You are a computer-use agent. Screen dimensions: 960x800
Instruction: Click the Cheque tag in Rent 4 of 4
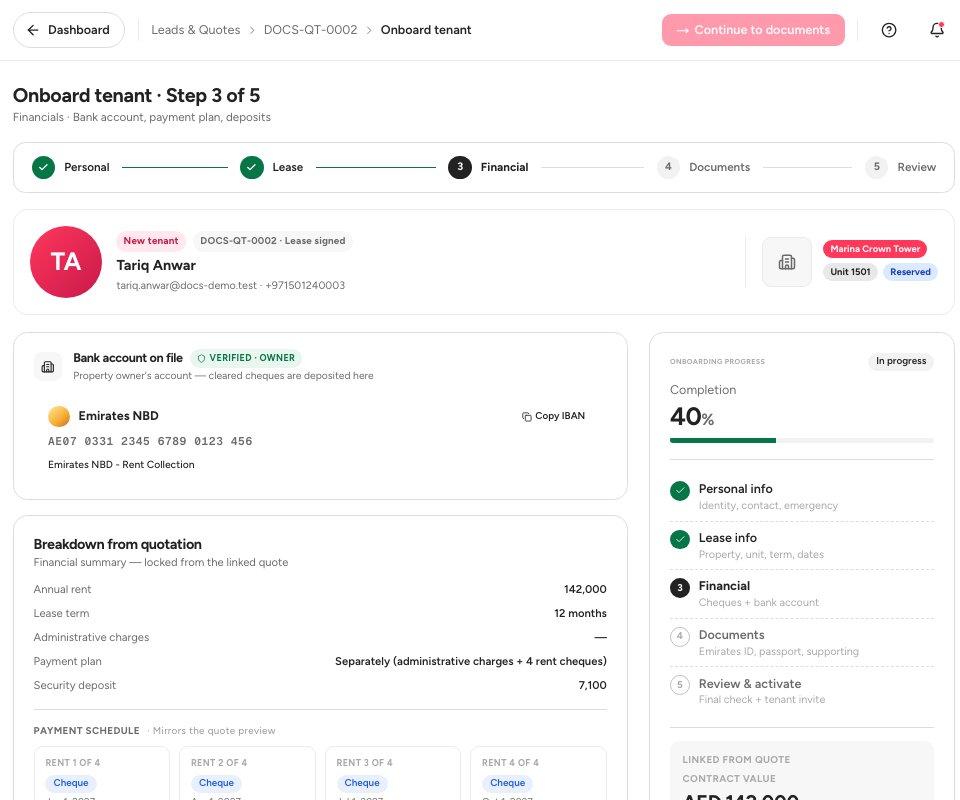point(508,783)
